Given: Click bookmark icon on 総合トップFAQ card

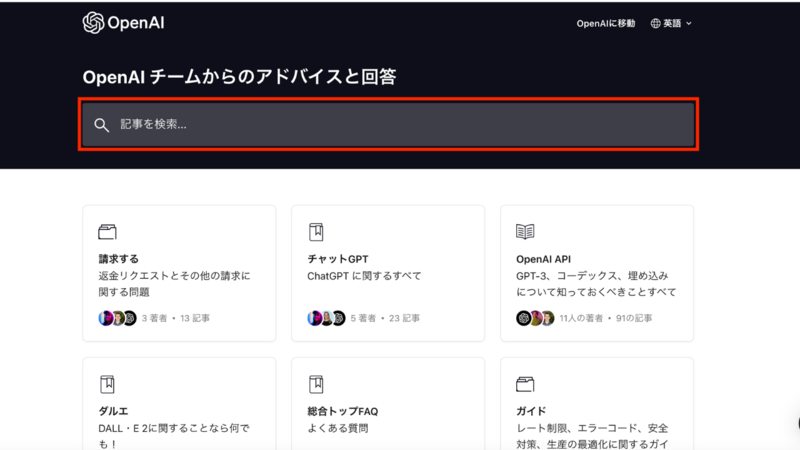Looking at the screenshot, I should click(x=316, y=384).
